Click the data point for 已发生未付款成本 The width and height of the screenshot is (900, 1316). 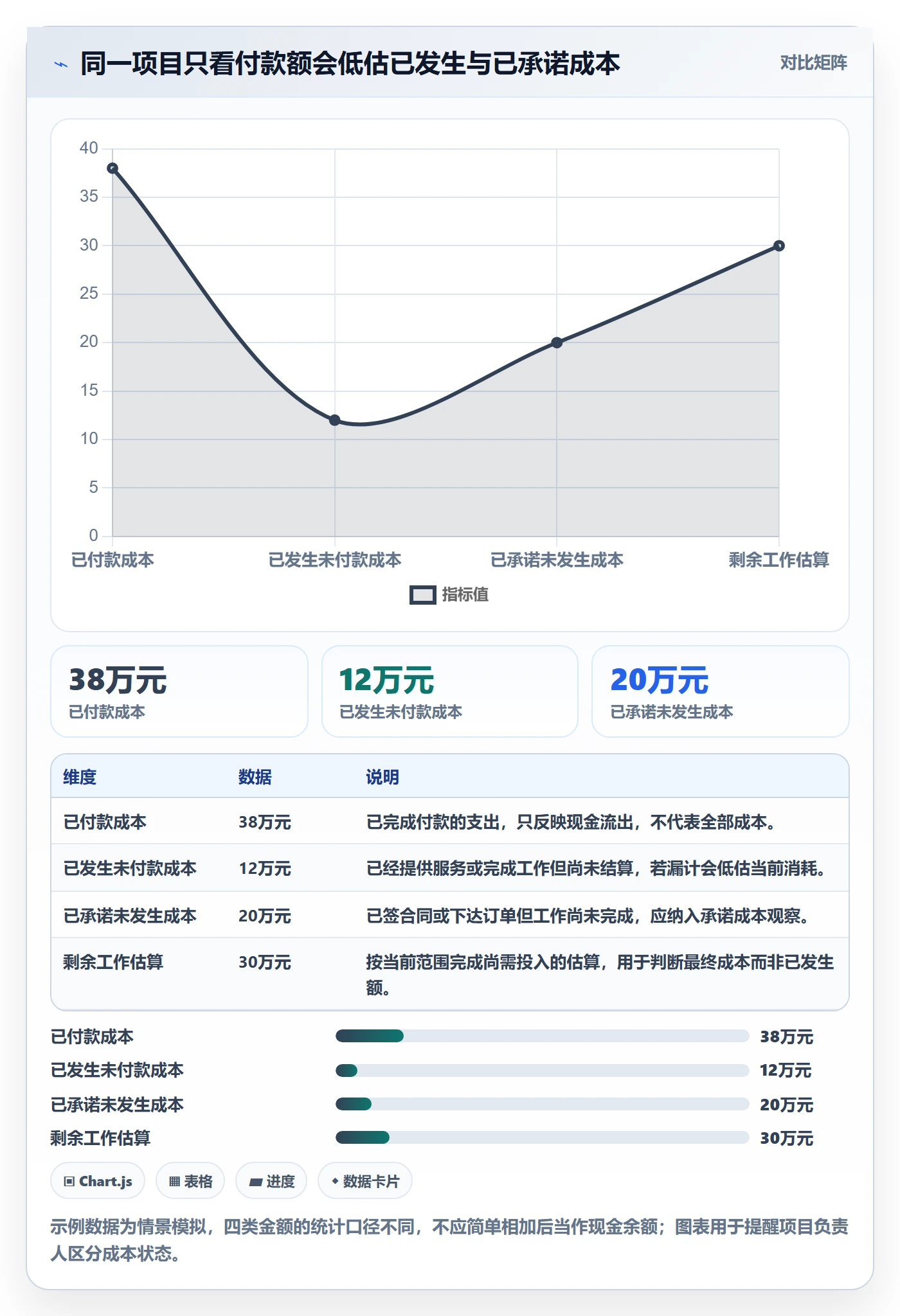point(334,420)
